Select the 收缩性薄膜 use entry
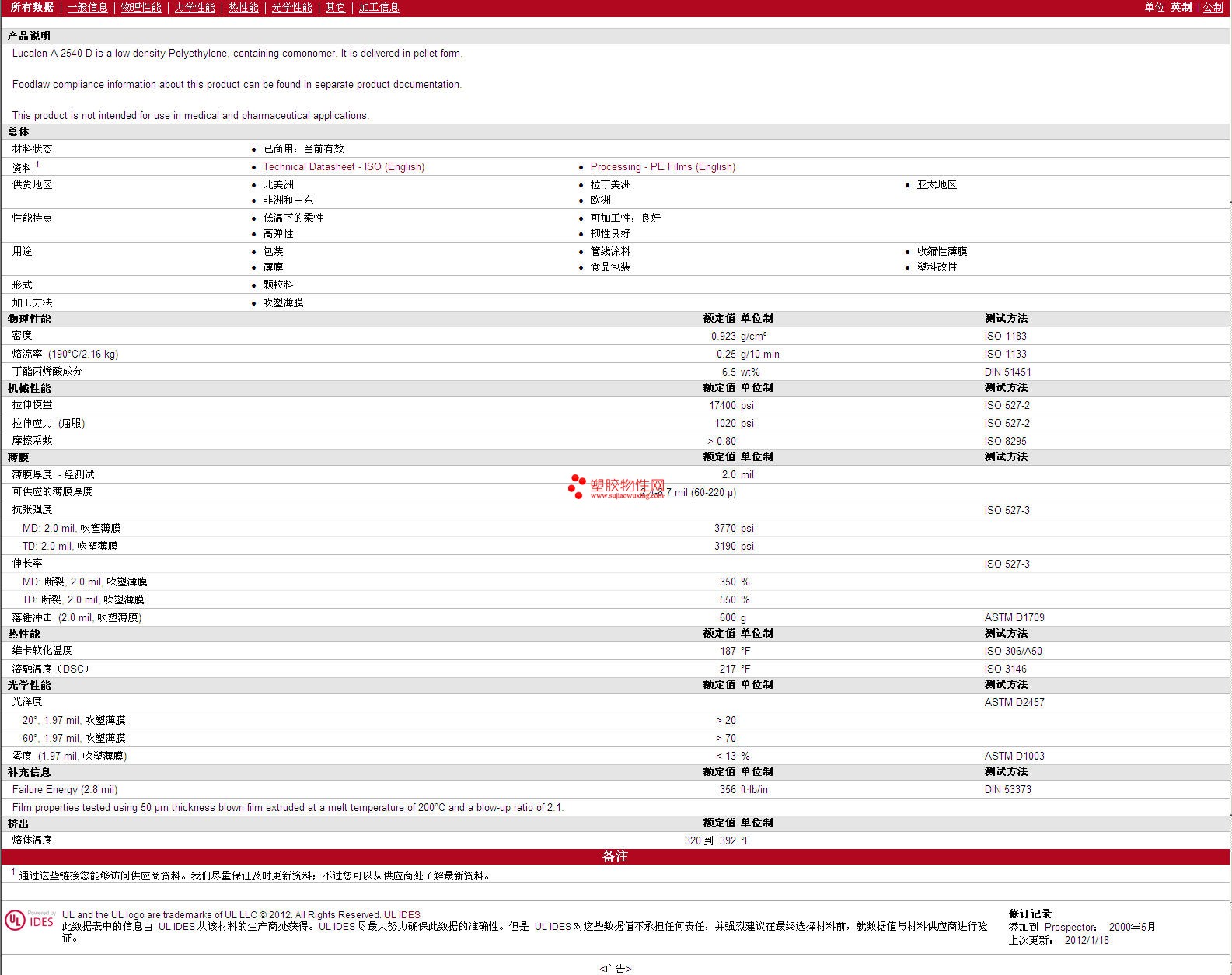The height and width of the screenshot is (975, 1232). (x=942, y=251)
